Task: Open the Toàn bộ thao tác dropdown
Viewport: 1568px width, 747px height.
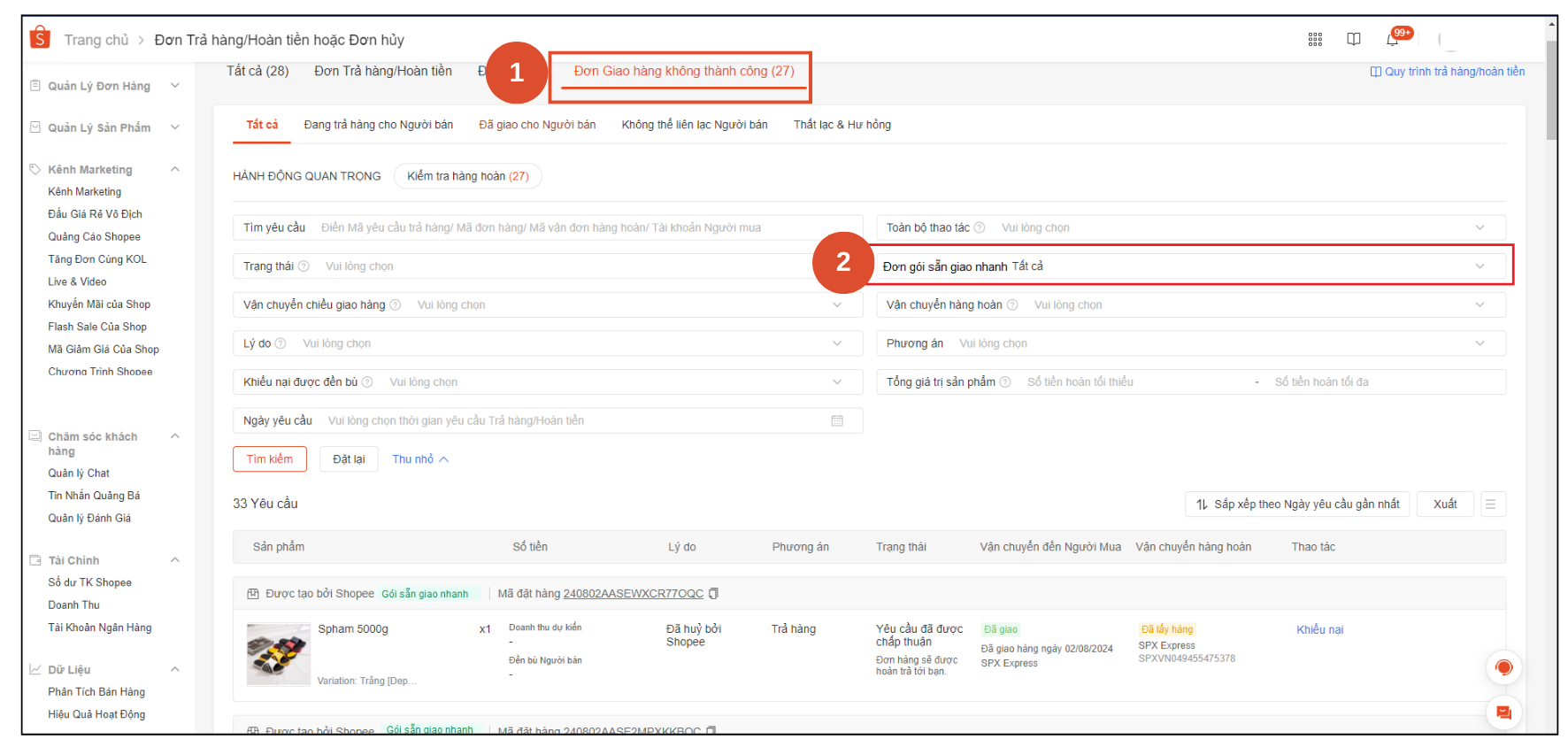Action: [1480, 228]
